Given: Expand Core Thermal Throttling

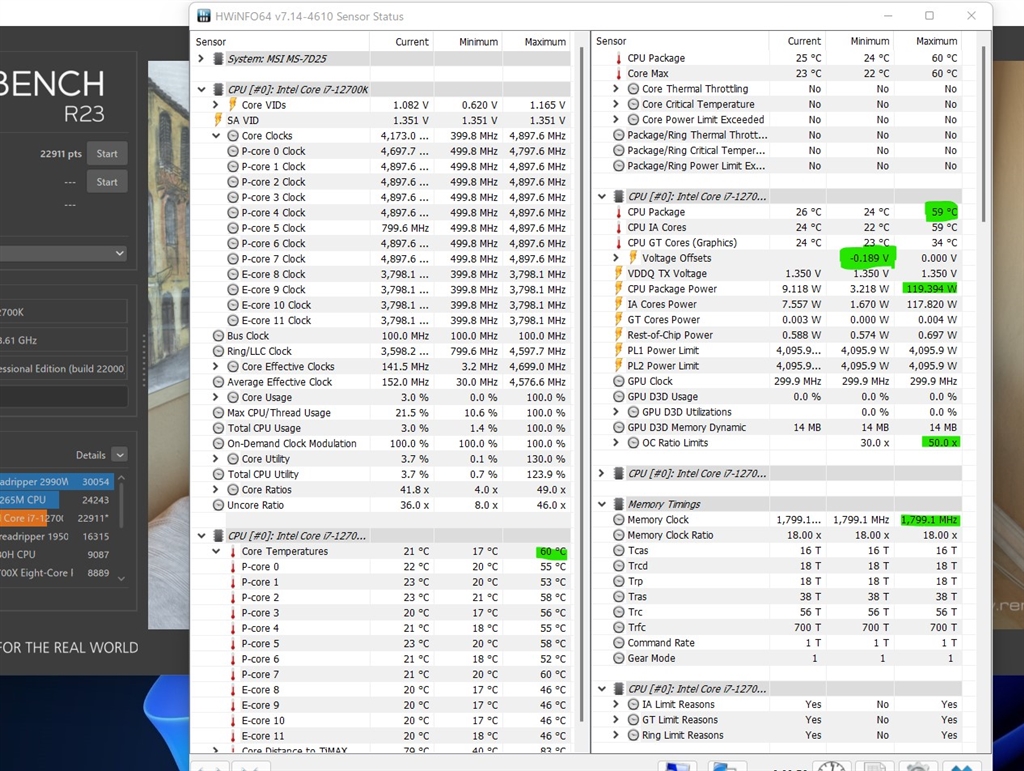Looking at the screenshot, I should pyautogui.click(x=616, y=89).
